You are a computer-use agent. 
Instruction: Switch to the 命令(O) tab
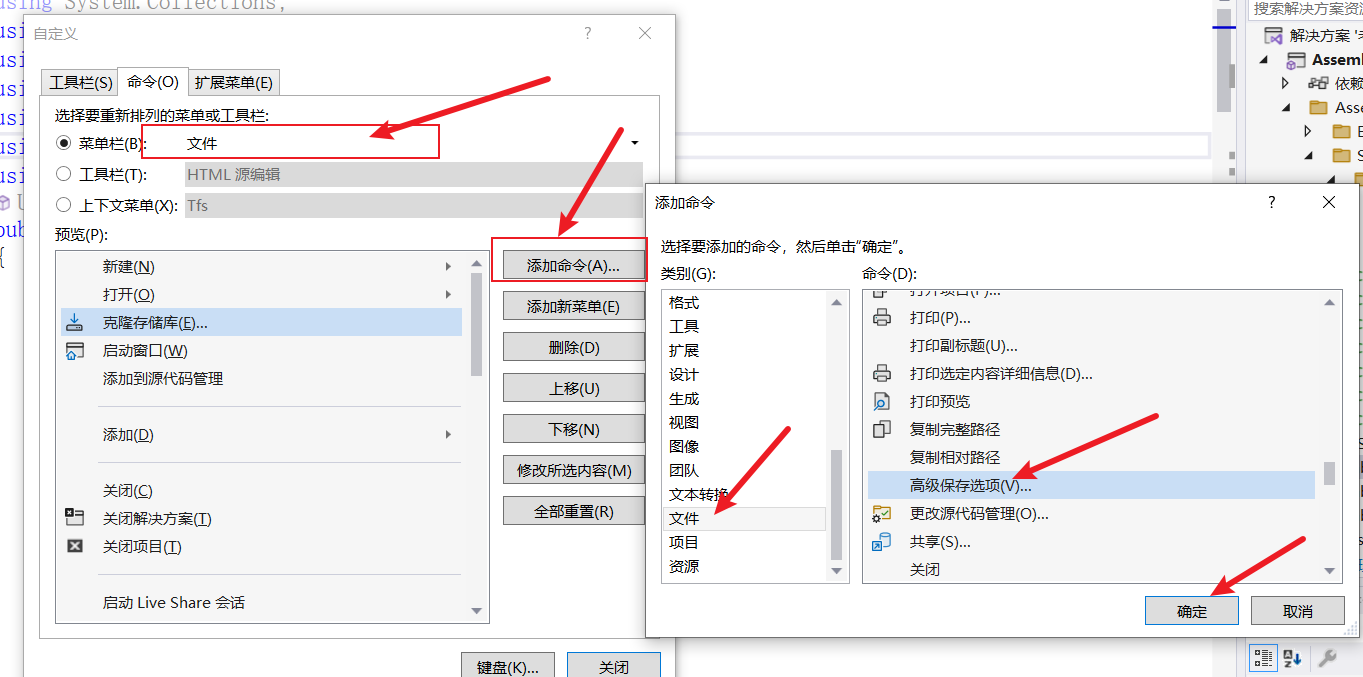pos(153,82)
